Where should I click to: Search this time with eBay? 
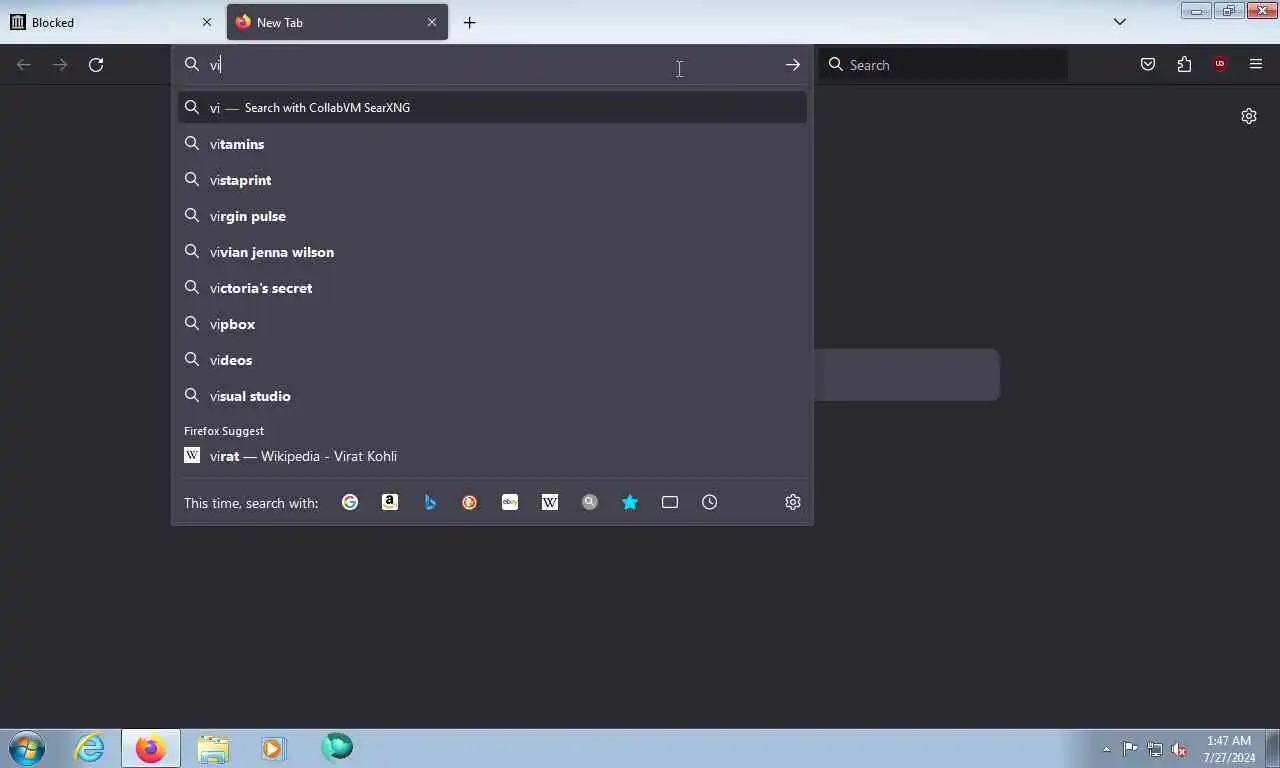click(x=510, y=502)
